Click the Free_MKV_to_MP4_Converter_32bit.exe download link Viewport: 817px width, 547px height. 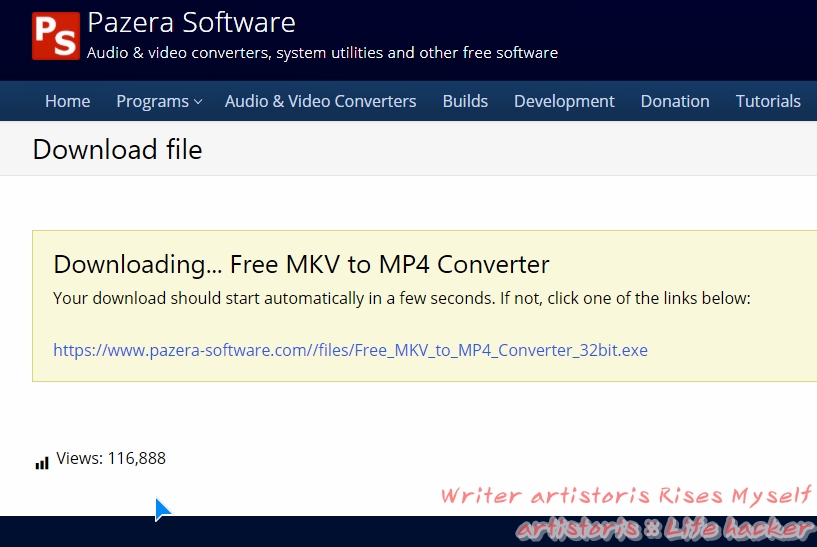(350, 350)
